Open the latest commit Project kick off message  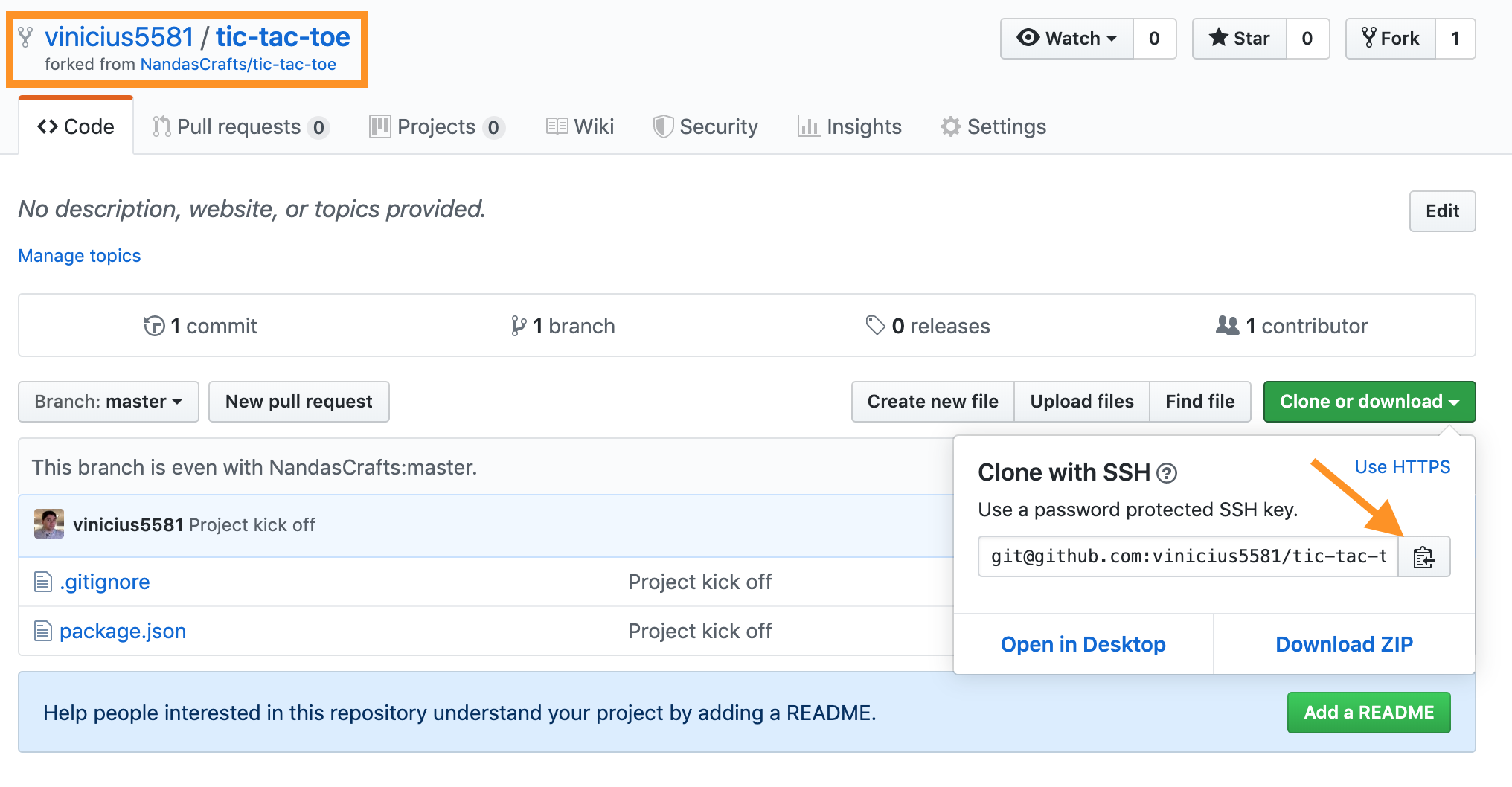[x=252, y=525]
